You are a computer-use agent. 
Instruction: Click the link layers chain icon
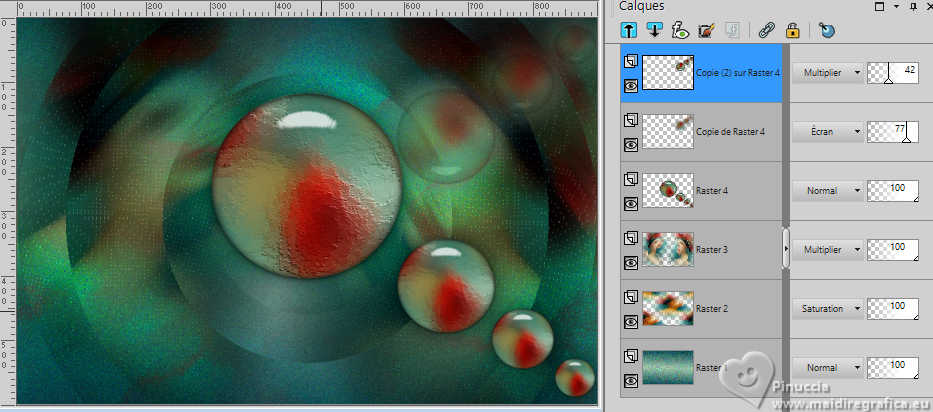coord(766,29)
